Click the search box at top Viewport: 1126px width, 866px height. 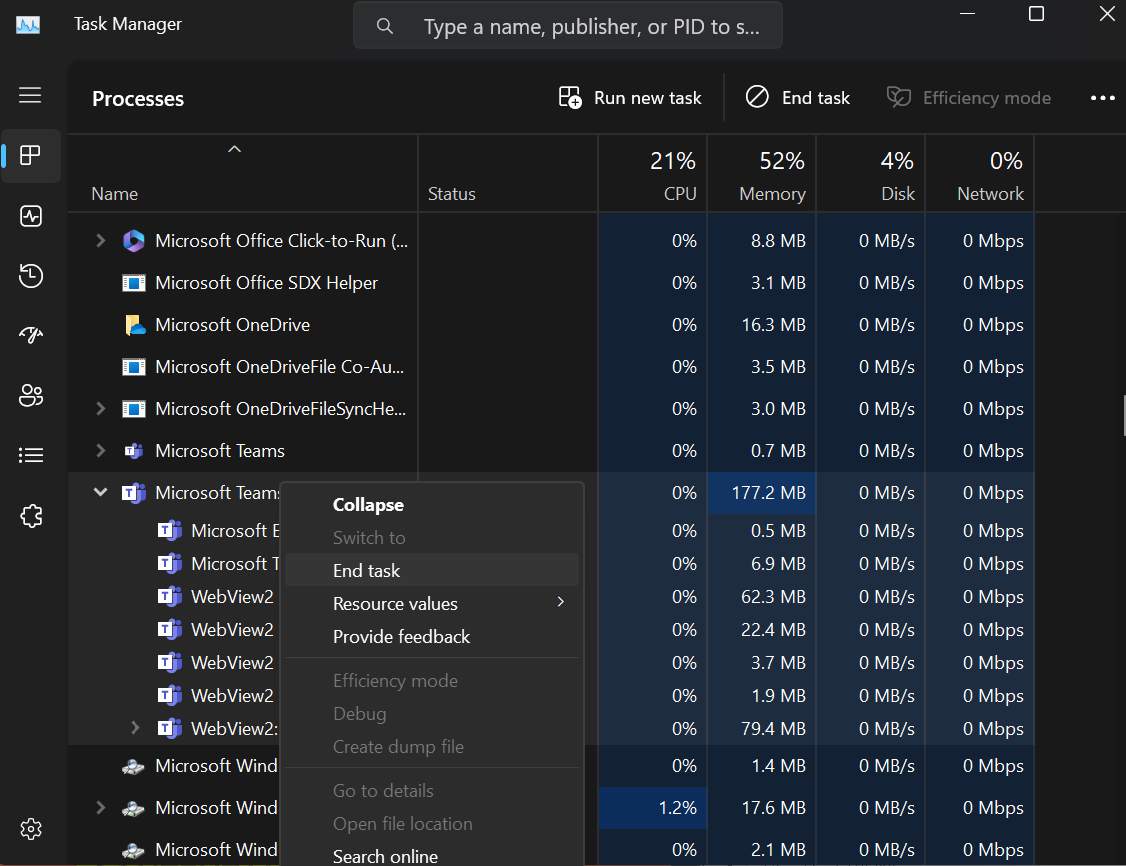(x=568, y=27)
